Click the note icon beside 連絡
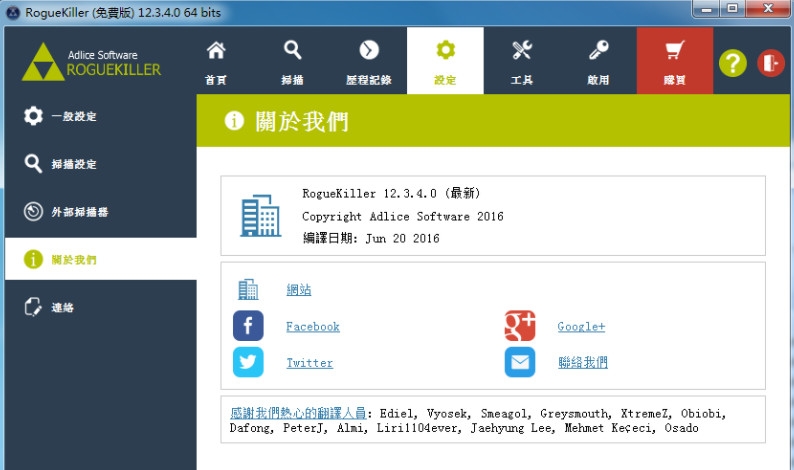Screen dimensions: 794x470 33,307
